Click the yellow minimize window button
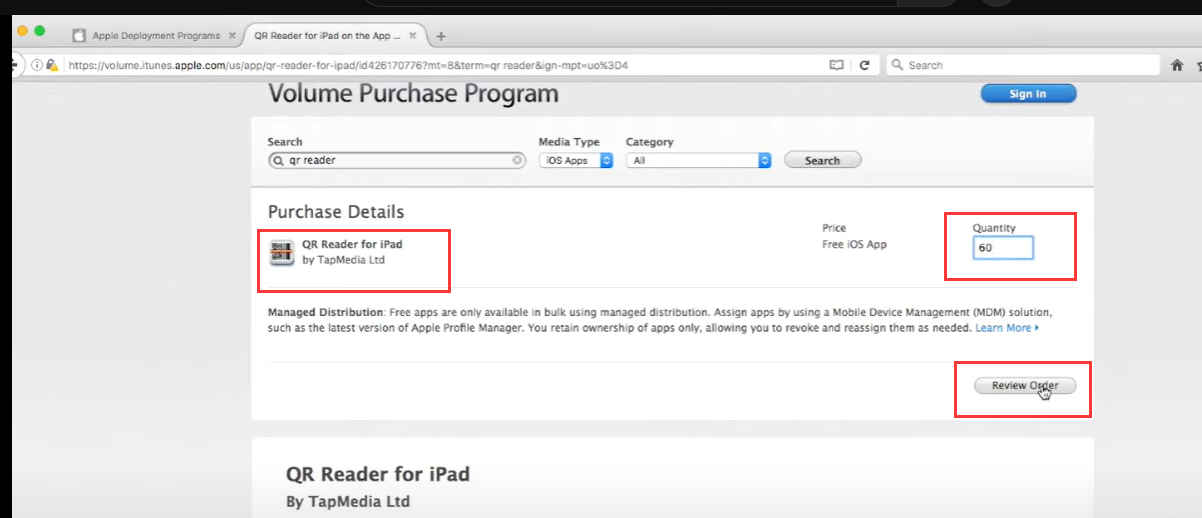The width and height of the screenshot is (1202, 518). tap(23, 31)
